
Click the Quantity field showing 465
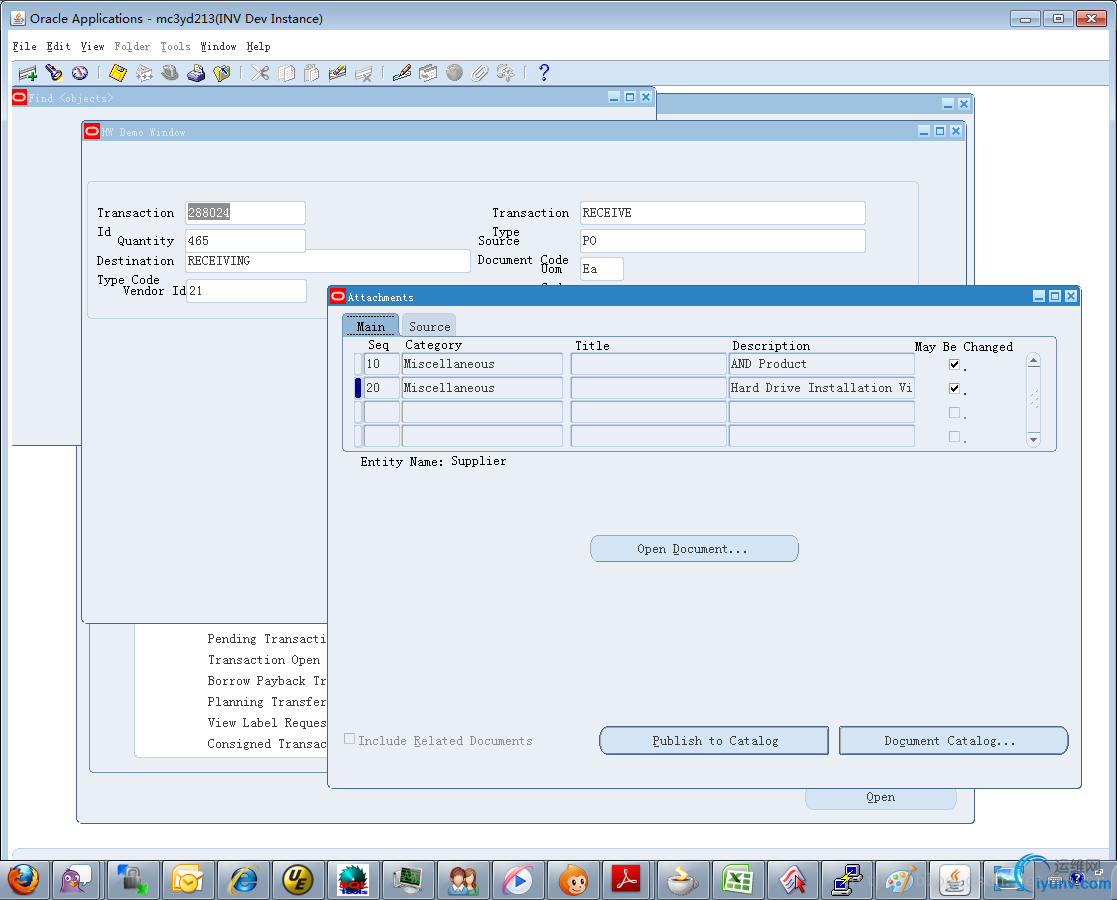245,241
